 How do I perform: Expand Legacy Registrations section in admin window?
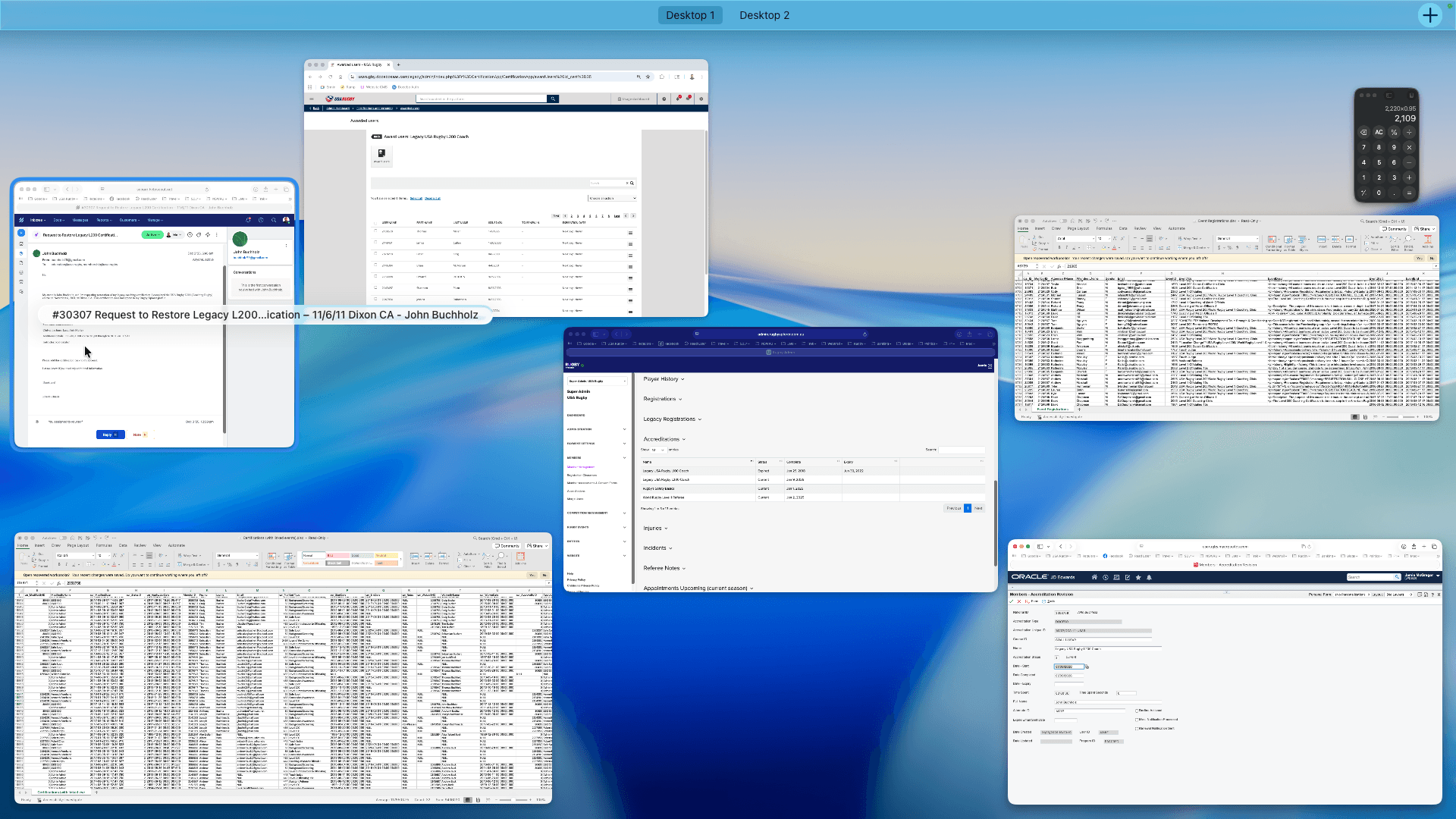click(x=672, y=419)
